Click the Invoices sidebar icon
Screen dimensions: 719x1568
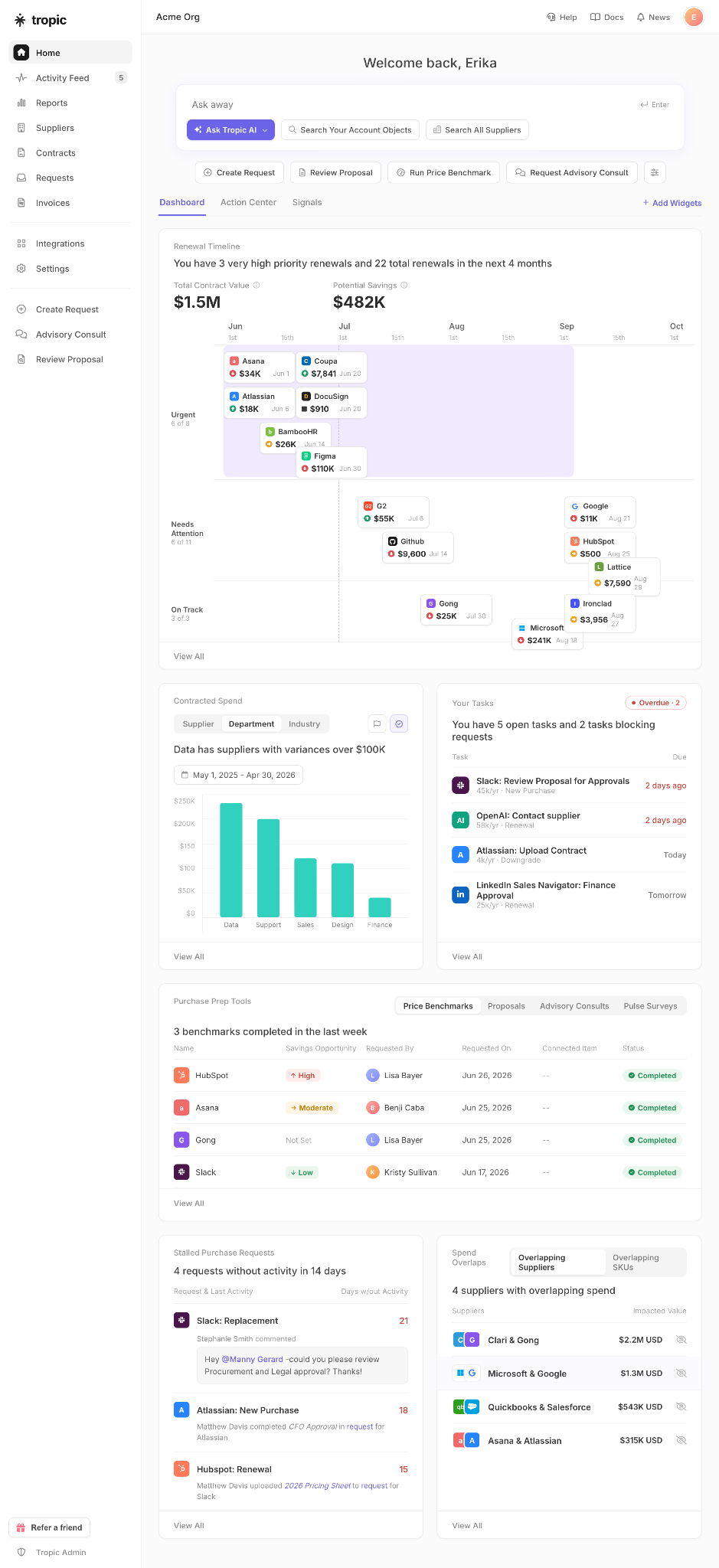coord(21,203)
